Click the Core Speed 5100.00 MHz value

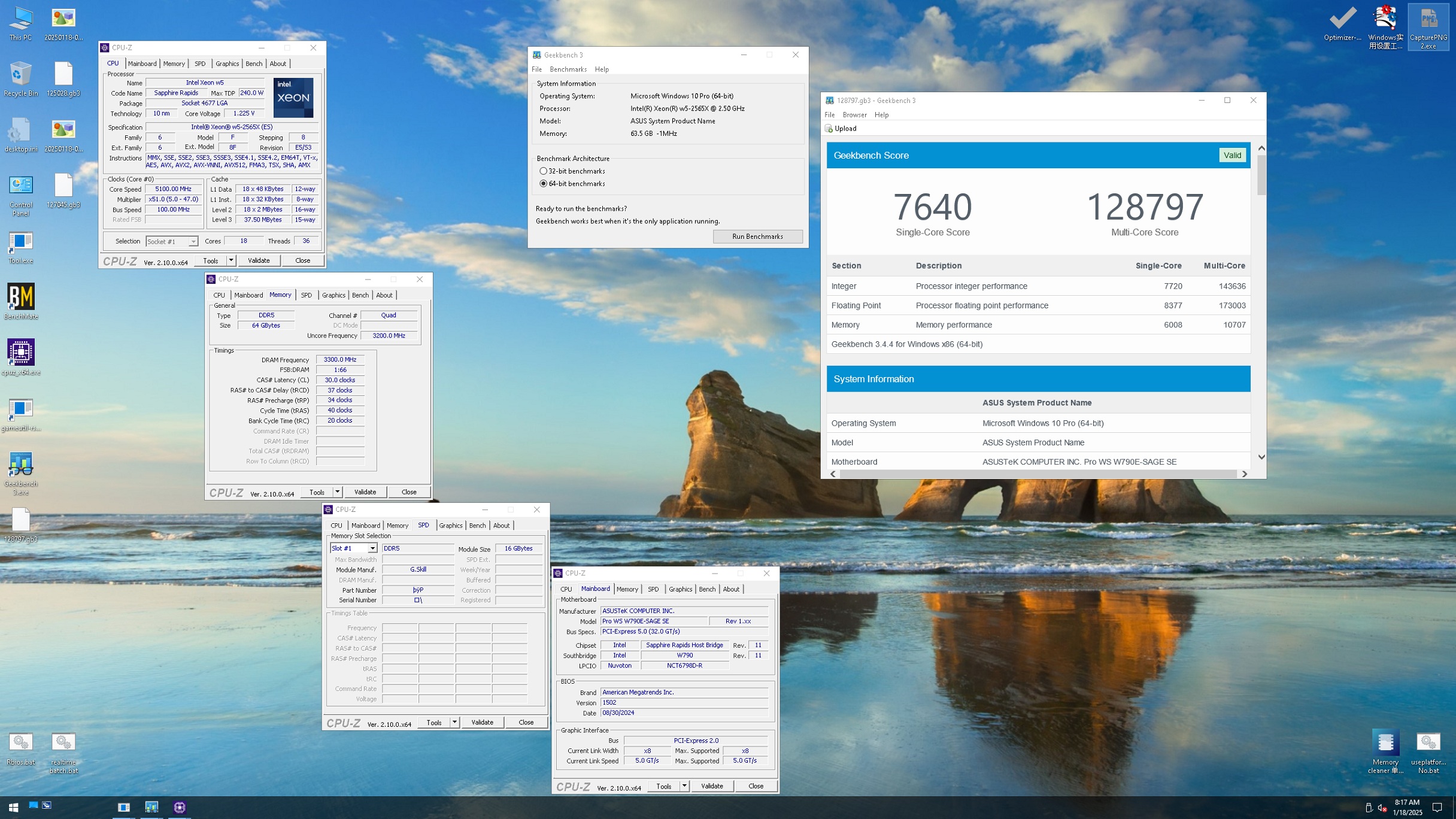tap(173, 189)
